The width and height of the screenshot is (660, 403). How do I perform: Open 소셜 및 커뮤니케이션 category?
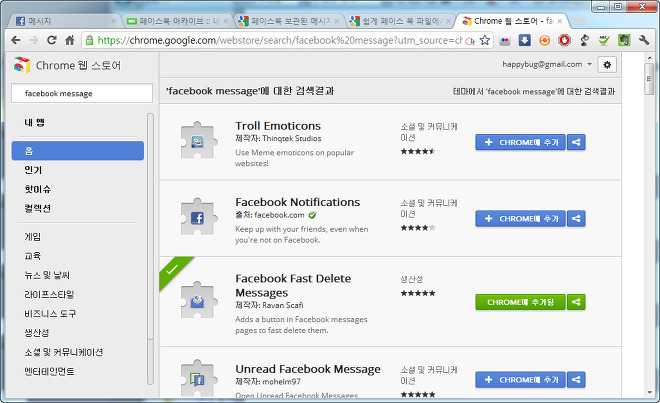pos(63,352)
